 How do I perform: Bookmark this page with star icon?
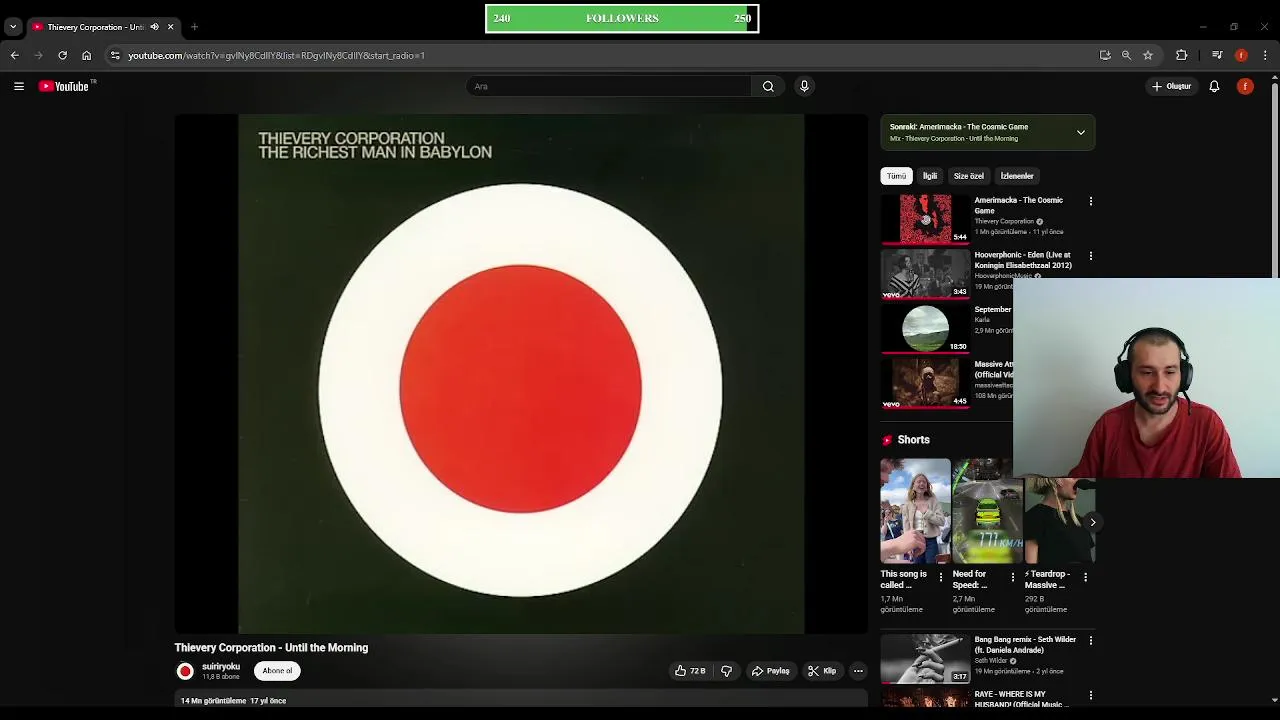click(1148, 55)
